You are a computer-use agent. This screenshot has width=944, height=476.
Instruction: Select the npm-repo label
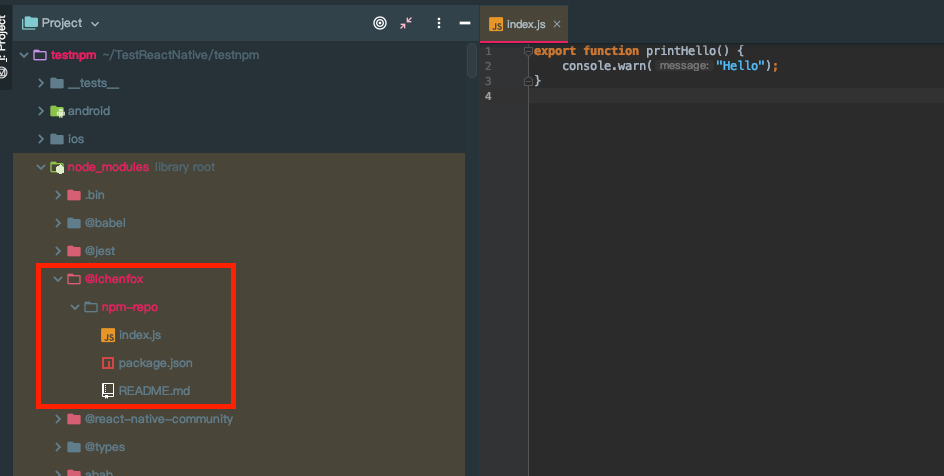[129, 307]
